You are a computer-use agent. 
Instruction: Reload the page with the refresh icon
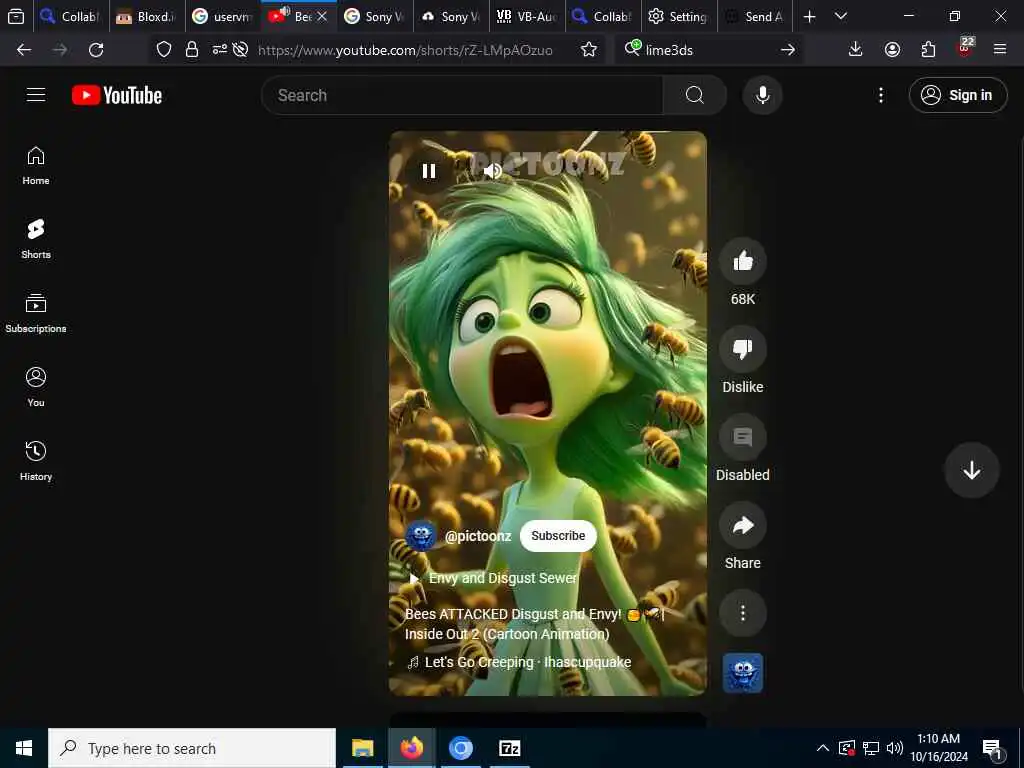(x=96, y=50)
